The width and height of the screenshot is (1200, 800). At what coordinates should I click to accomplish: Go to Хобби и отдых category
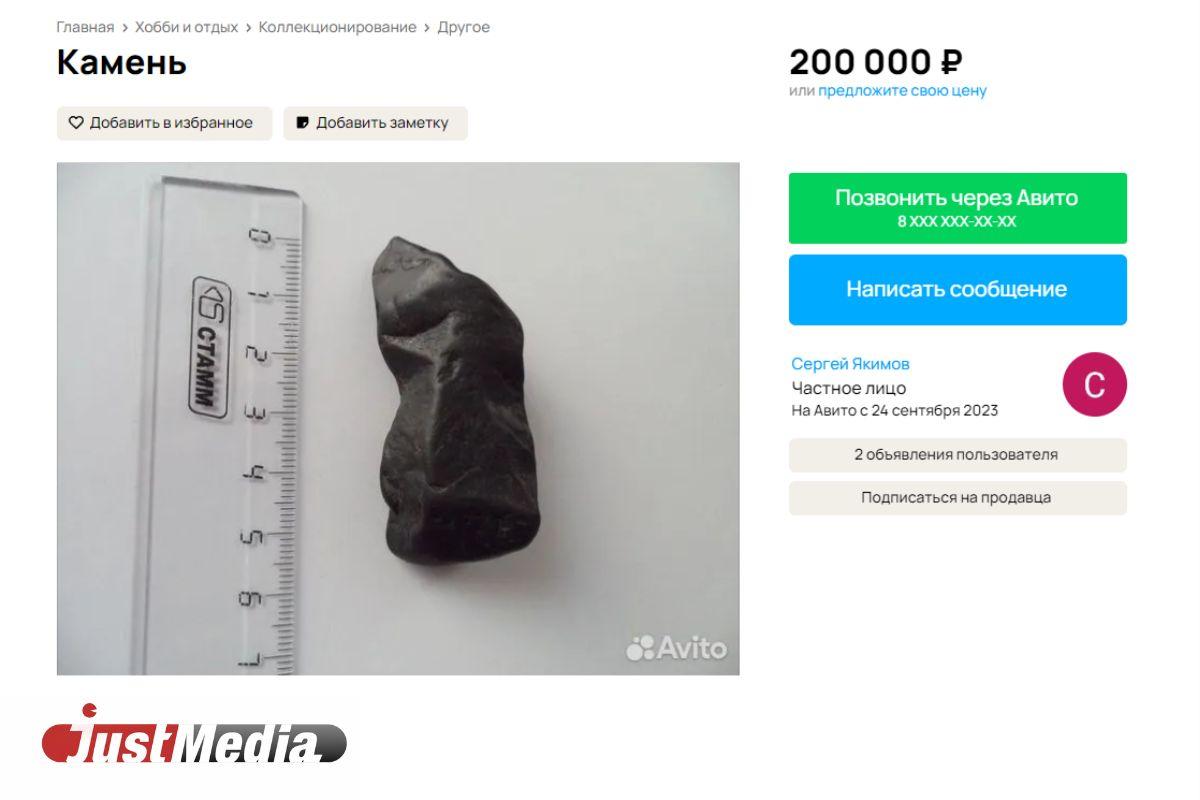[x=186, y=27]
